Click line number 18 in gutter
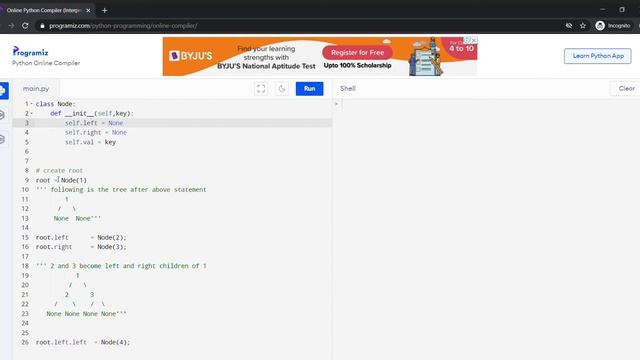 [25, 266]
